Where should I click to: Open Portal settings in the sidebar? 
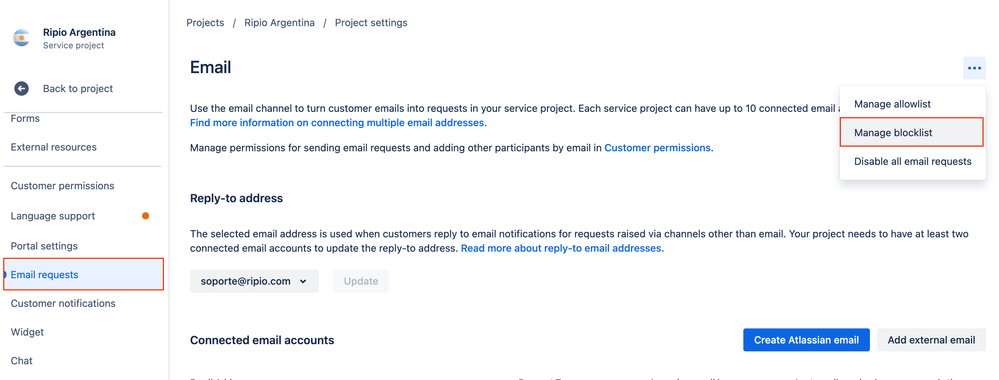pos(44,246)
